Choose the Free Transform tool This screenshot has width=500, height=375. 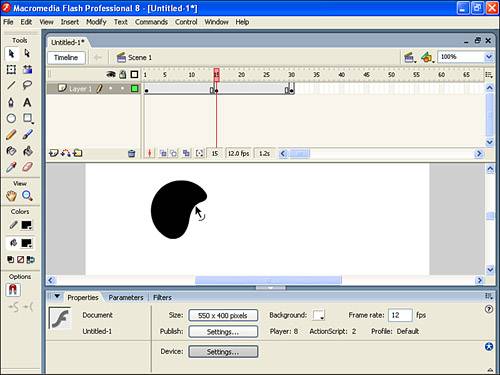click(11, 69)
